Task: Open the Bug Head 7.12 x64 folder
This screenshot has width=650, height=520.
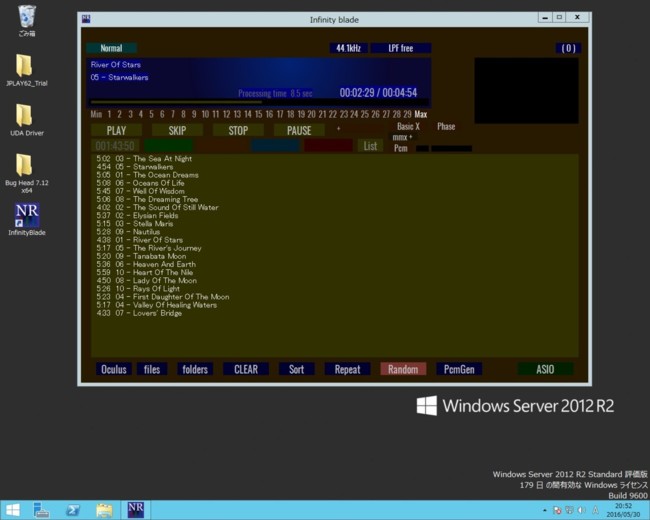Action: (27, 173)
